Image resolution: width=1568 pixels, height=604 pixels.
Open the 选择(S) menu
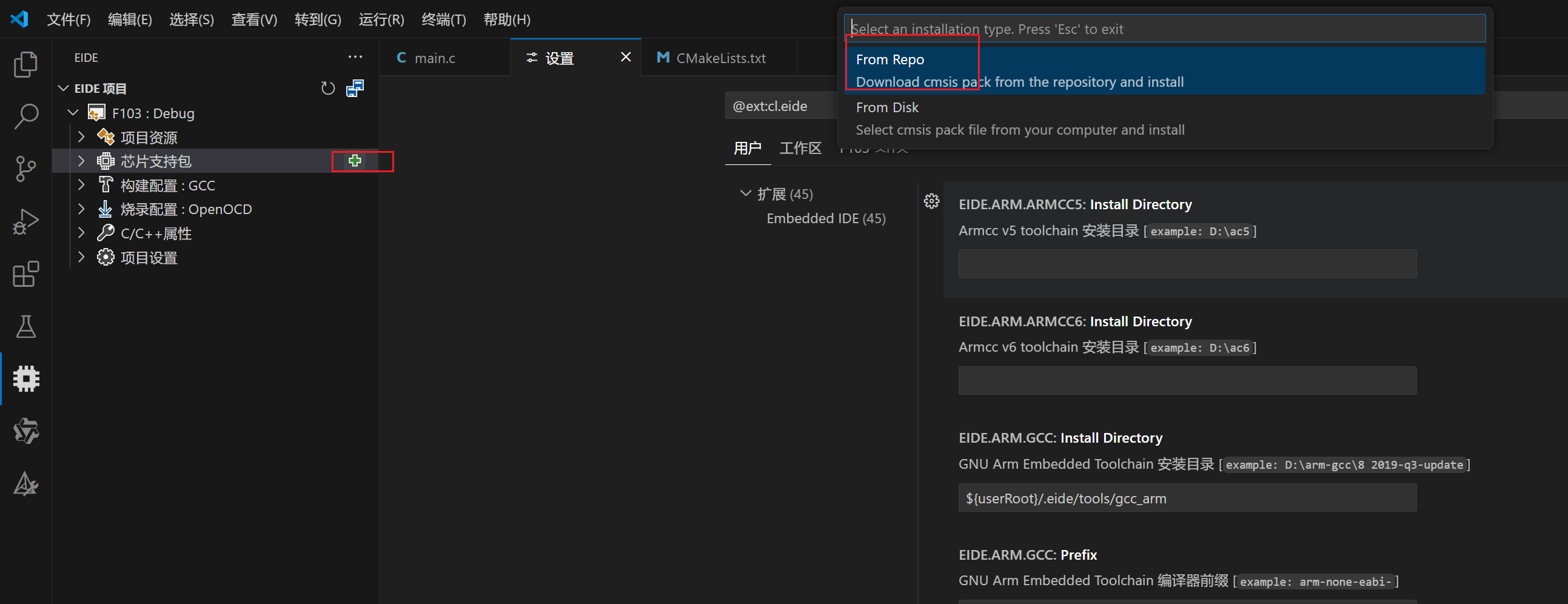[192, 19]
